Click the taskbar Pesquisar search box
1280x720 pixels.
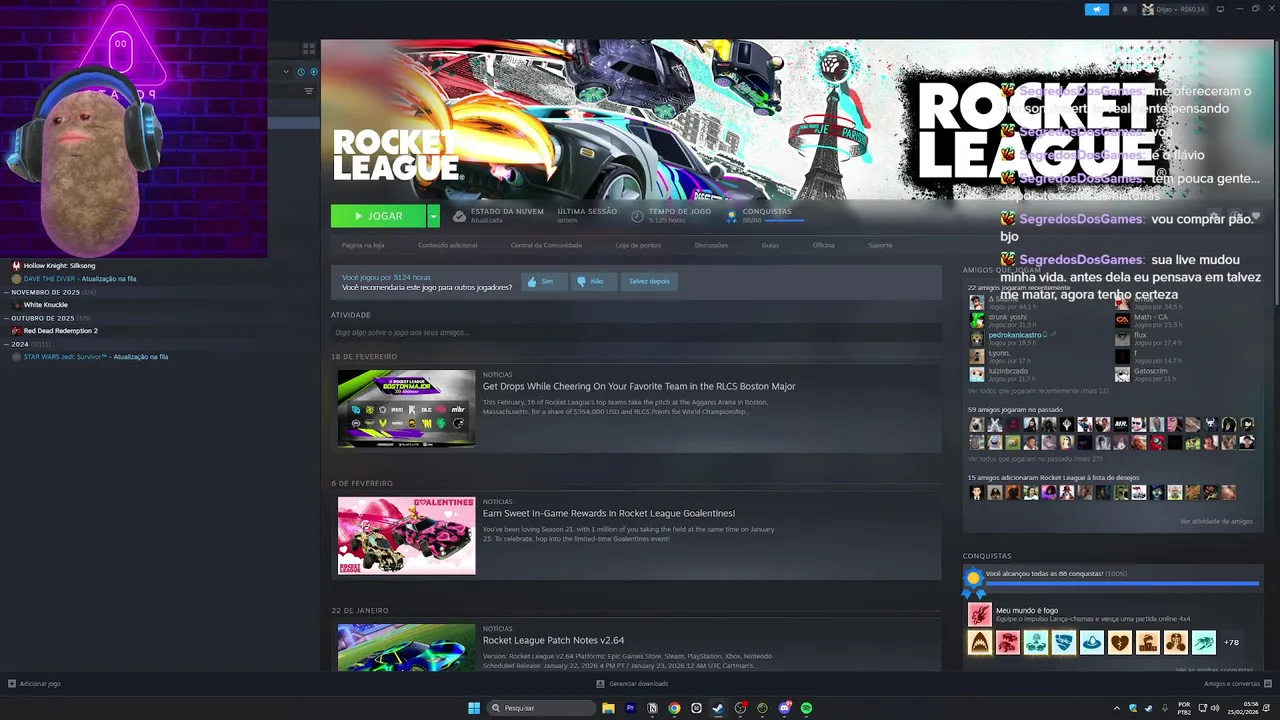(542, 708)
